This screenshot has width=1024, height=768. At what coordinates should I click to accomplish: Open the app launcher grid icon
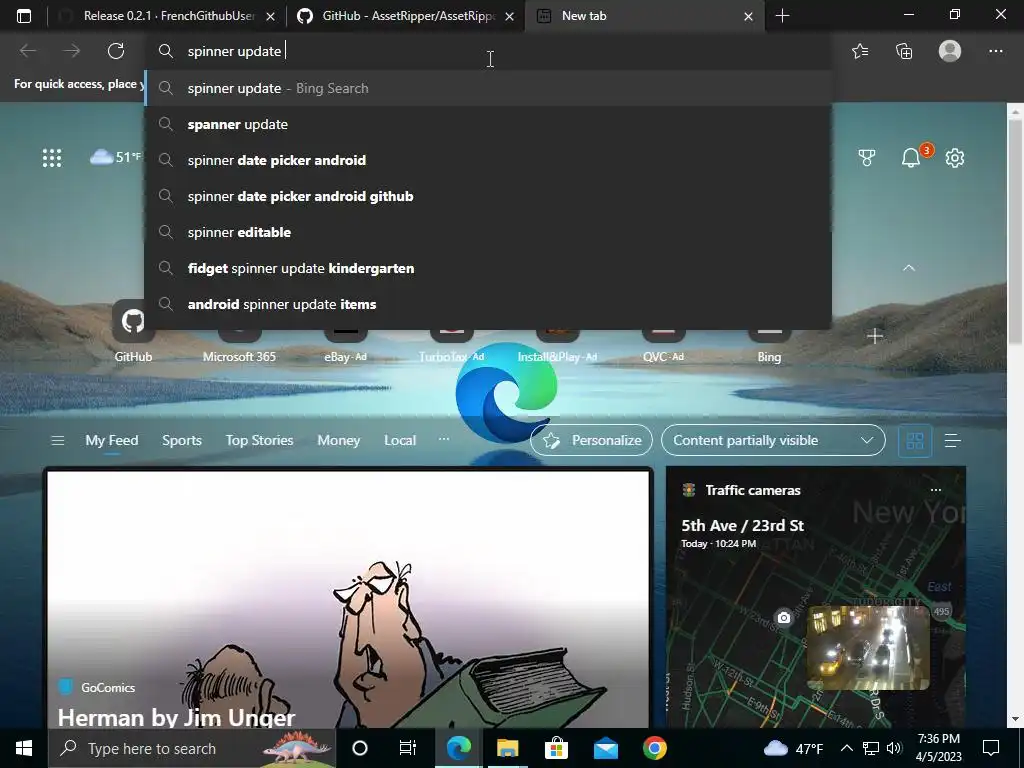(52, 157)
